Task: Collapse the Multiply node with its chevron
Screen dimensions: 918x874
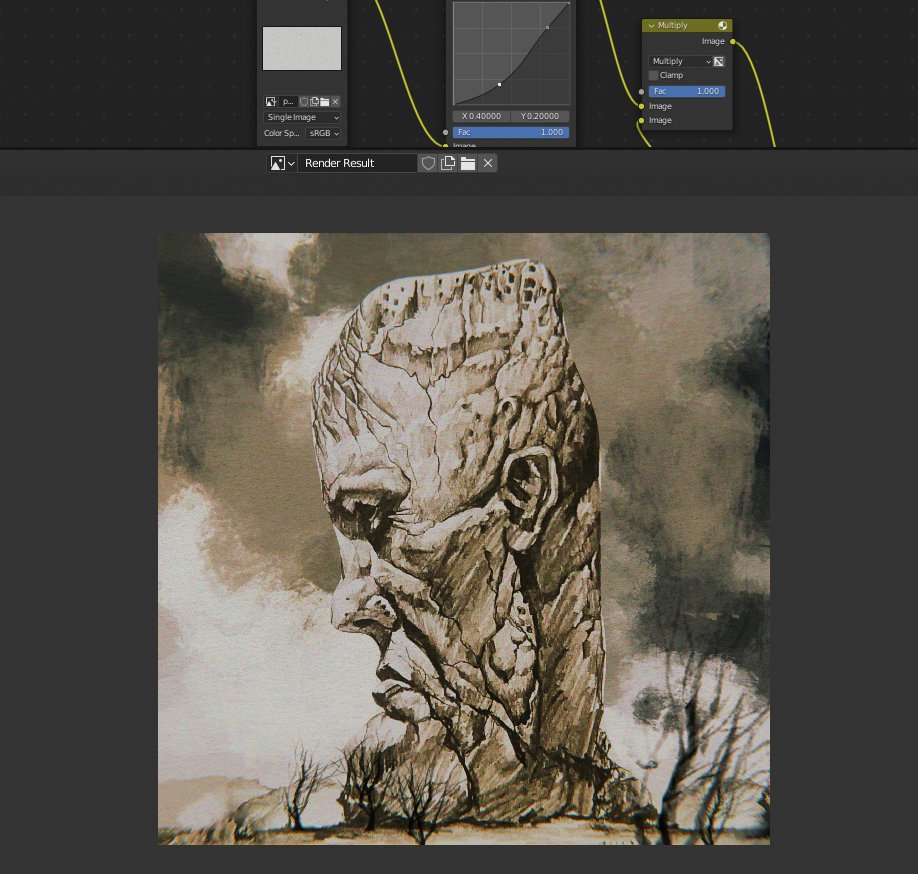Action: click(651, 26)
